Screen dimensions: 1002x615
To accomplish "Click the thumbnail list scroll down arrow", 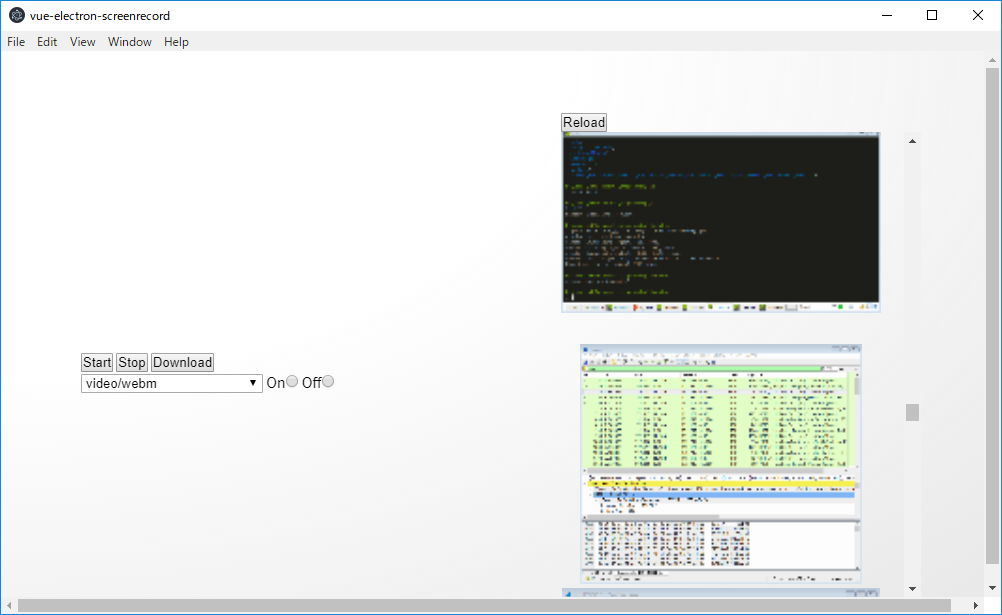I will click(913, 589).
